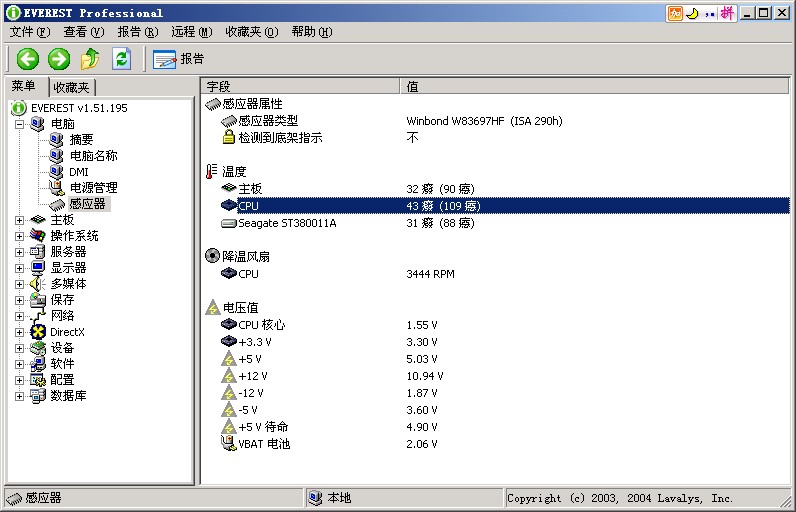Click the 数据库 database icon in tree

[x=38, y=396]
